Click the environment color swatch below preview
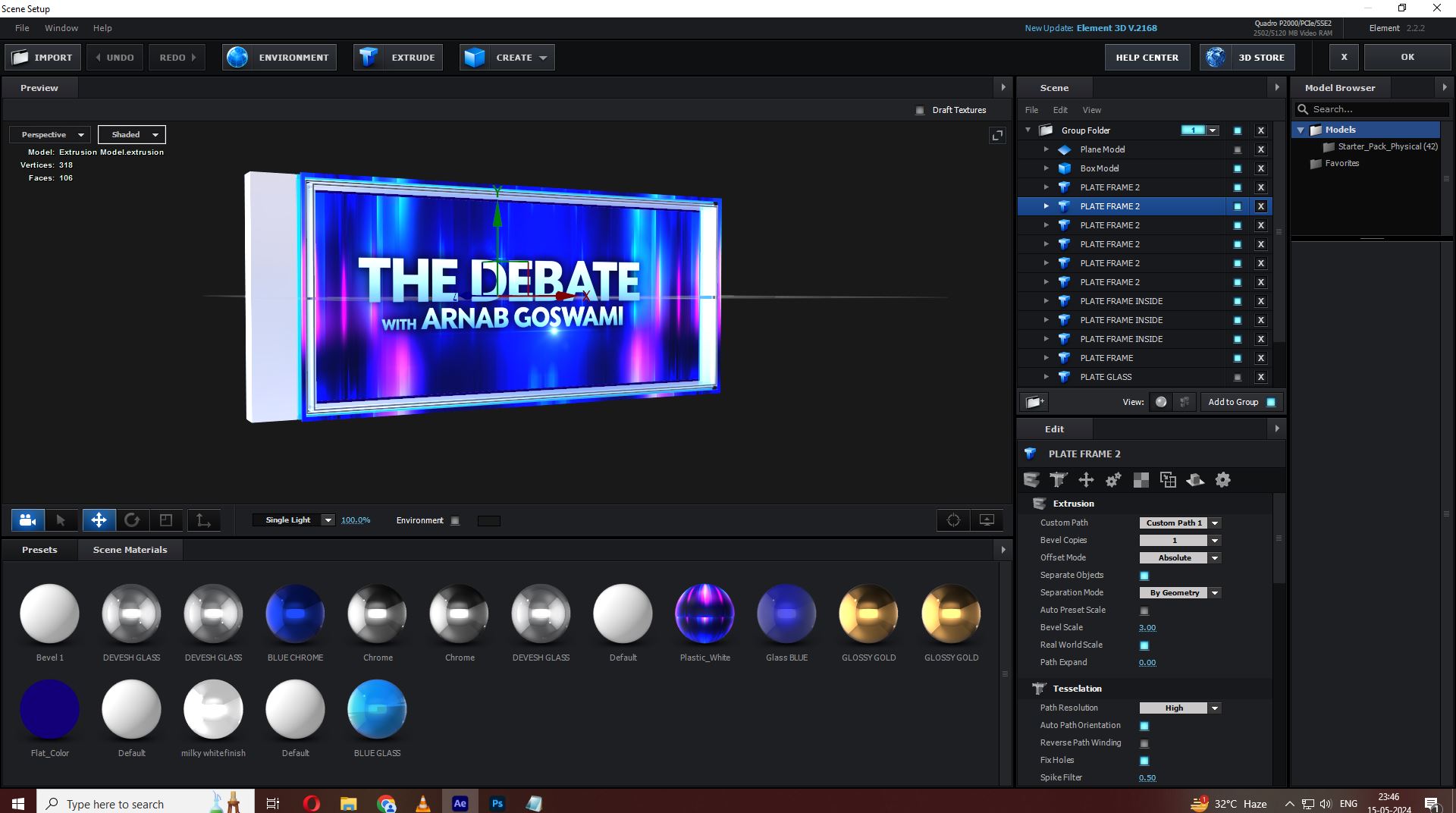Viewport: 1456px width, 813px height. (x=489, y=521)
